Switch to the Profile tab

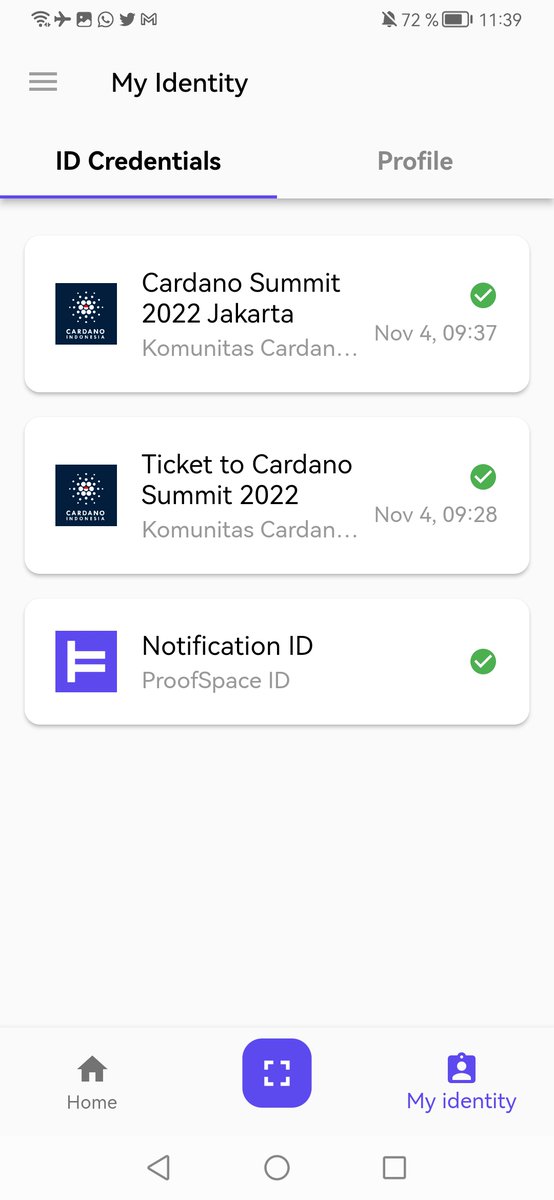pos(415,161)
